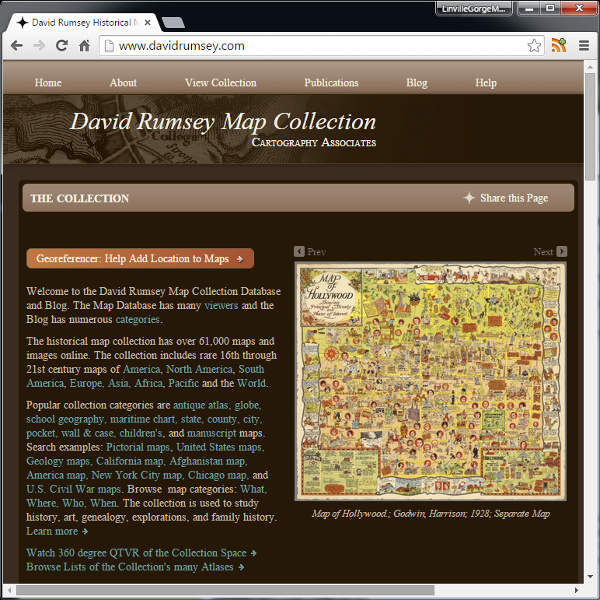
Task: Click the horizontal scrollbar left arrow
Action: tap(10, 590)
